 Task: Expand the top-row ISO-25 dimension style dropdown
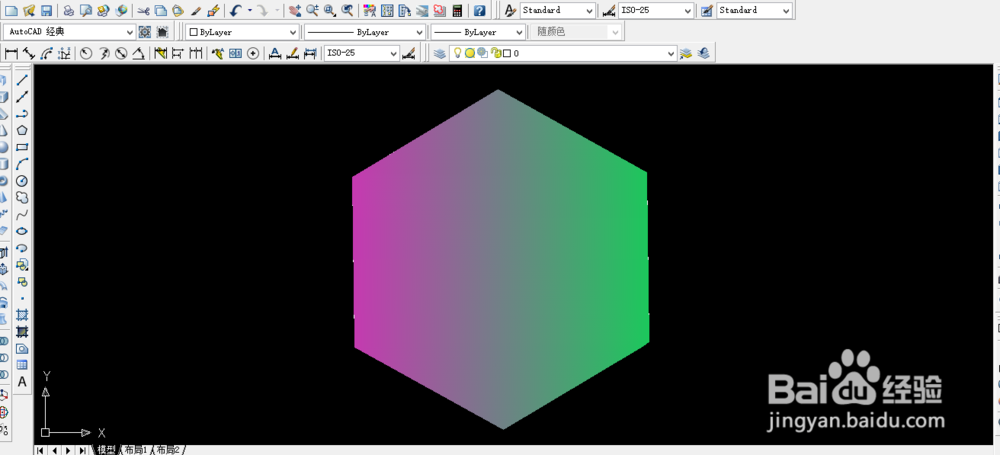[688, 11]
